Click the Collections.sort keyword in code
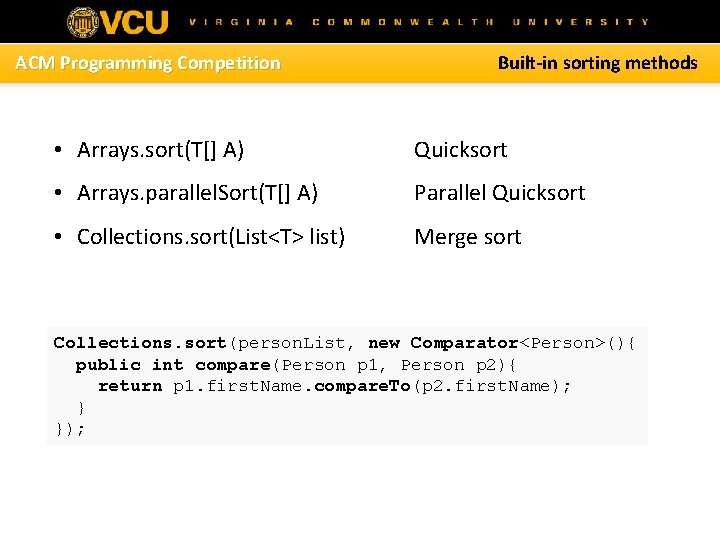 (140, 343)
